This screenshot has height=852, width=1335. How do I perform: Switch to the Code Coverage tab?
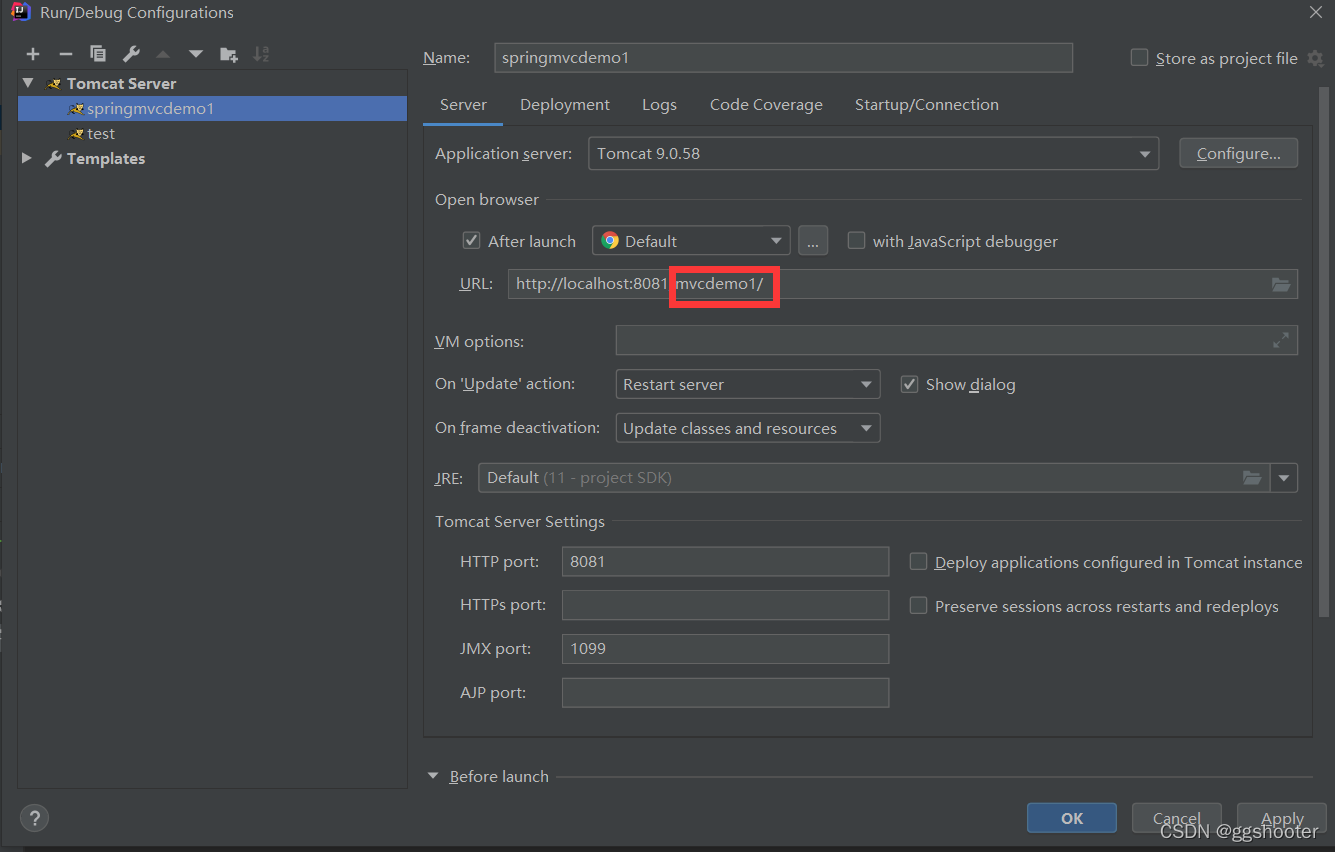coord(766,105)
